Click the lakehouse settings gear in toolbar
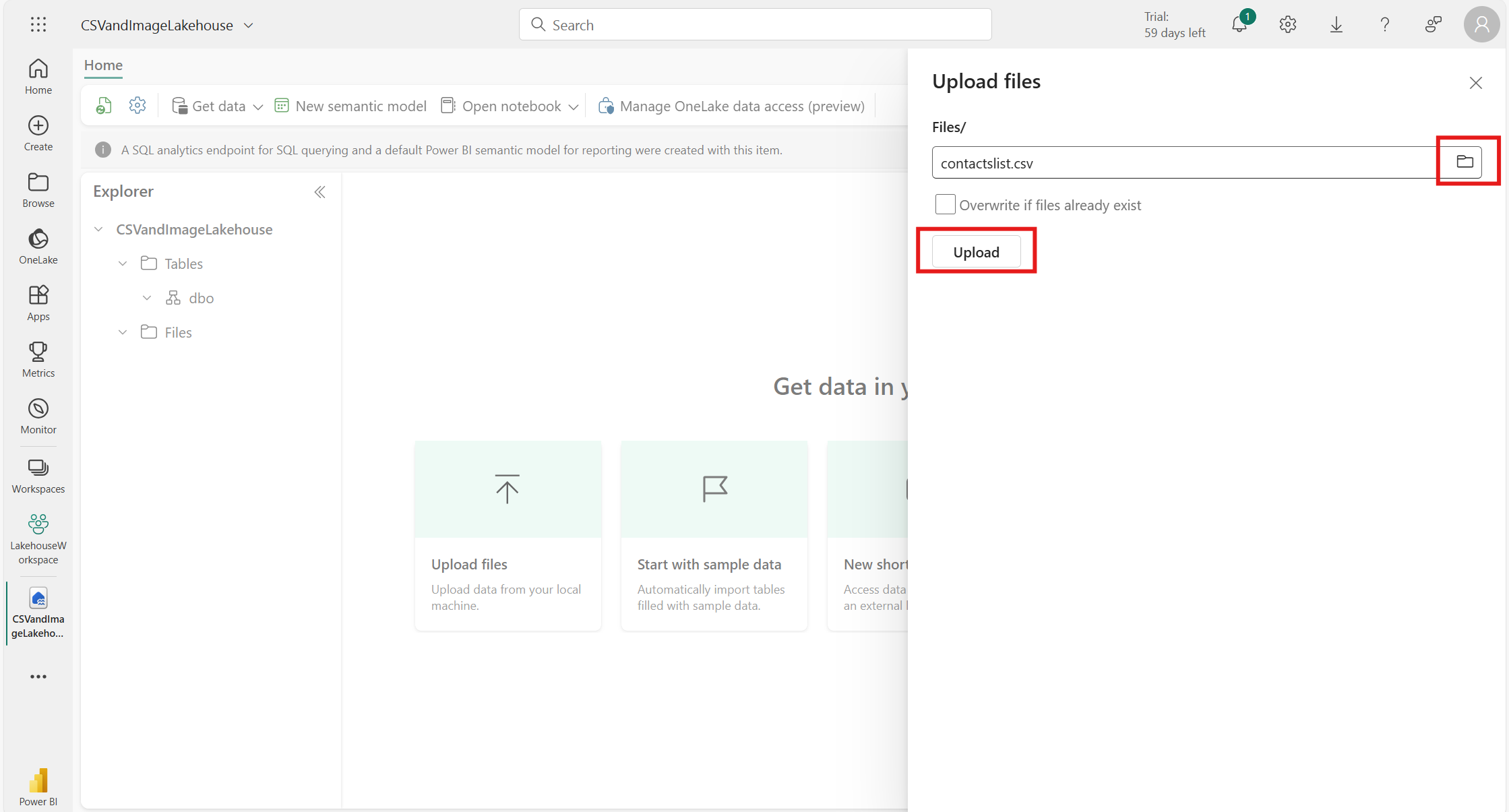 (137, 106)
